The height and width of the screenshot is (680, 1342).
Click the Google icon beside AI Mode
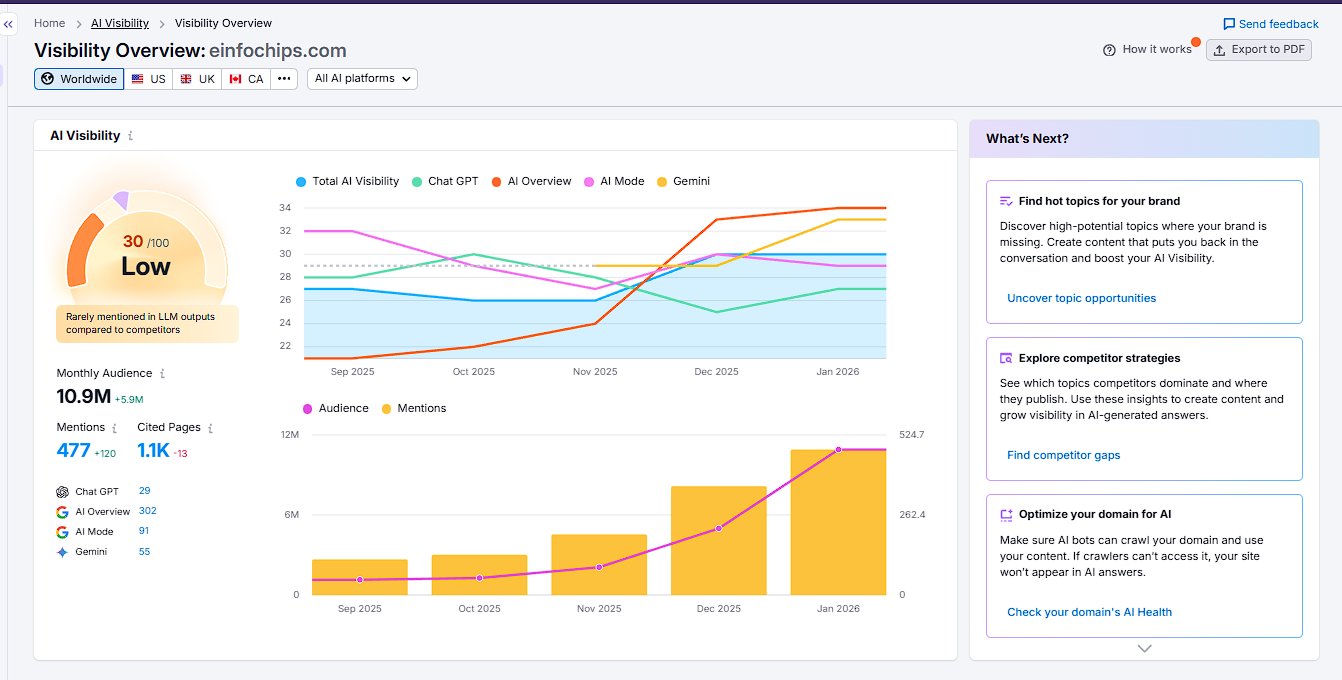(61, 531)
